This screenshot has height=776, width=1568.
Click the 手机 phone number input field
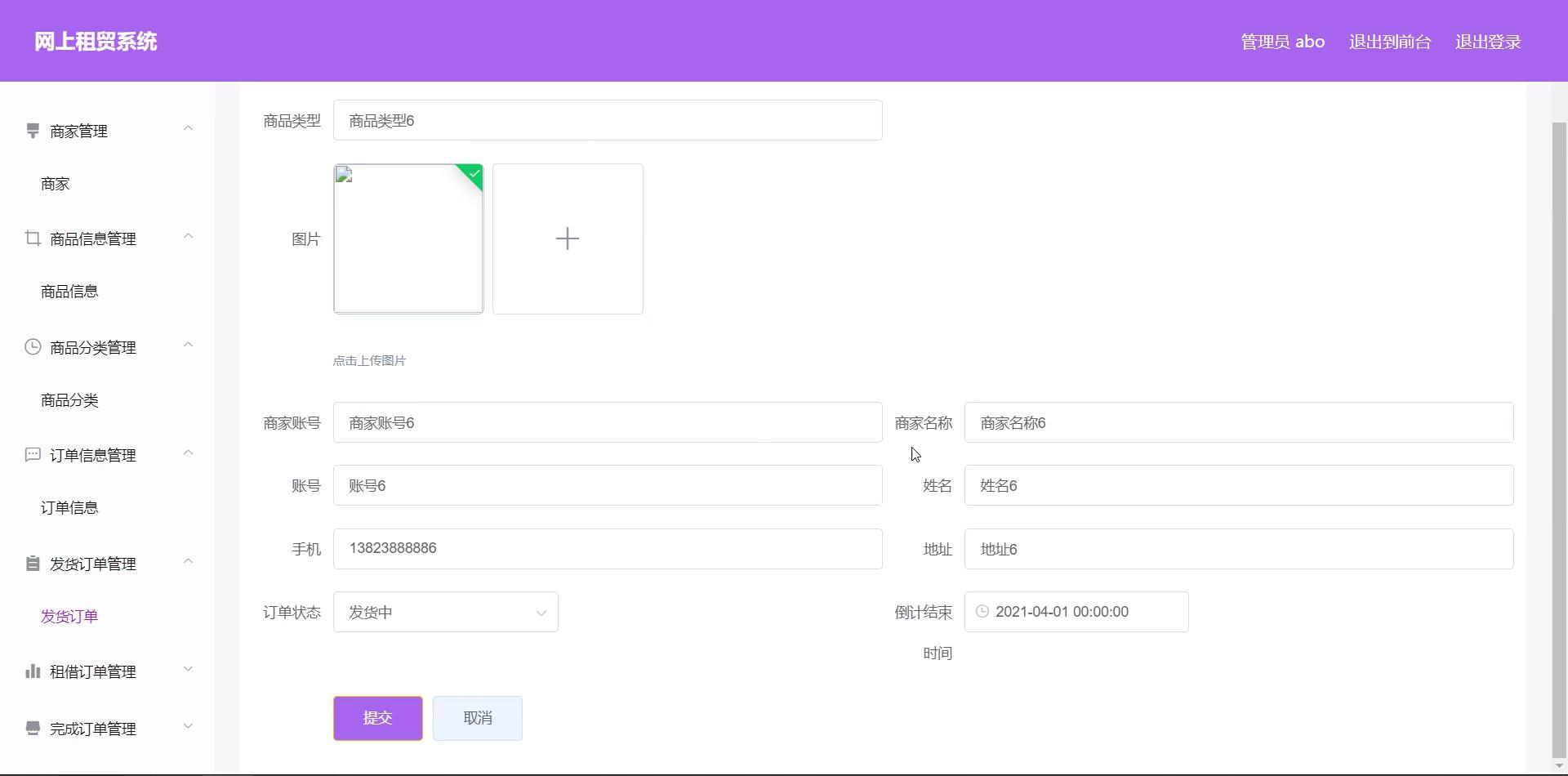pyautogui.click(x=607, y=549)
